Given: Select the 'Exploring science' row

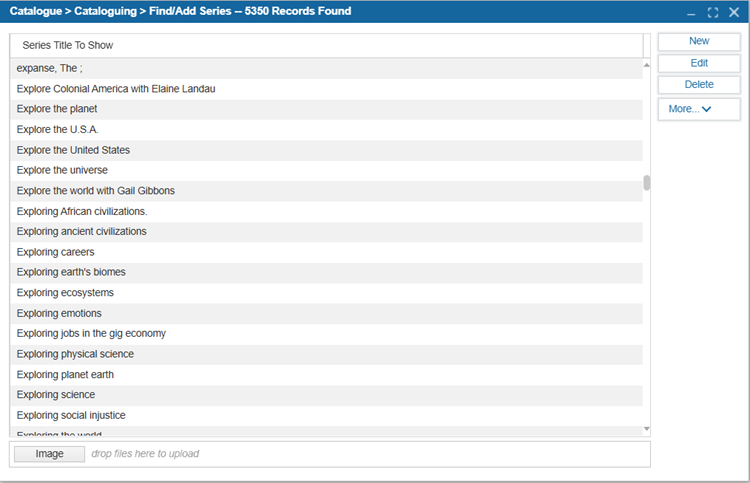Looking at the screenshot, I should click(x=326, y=395).
